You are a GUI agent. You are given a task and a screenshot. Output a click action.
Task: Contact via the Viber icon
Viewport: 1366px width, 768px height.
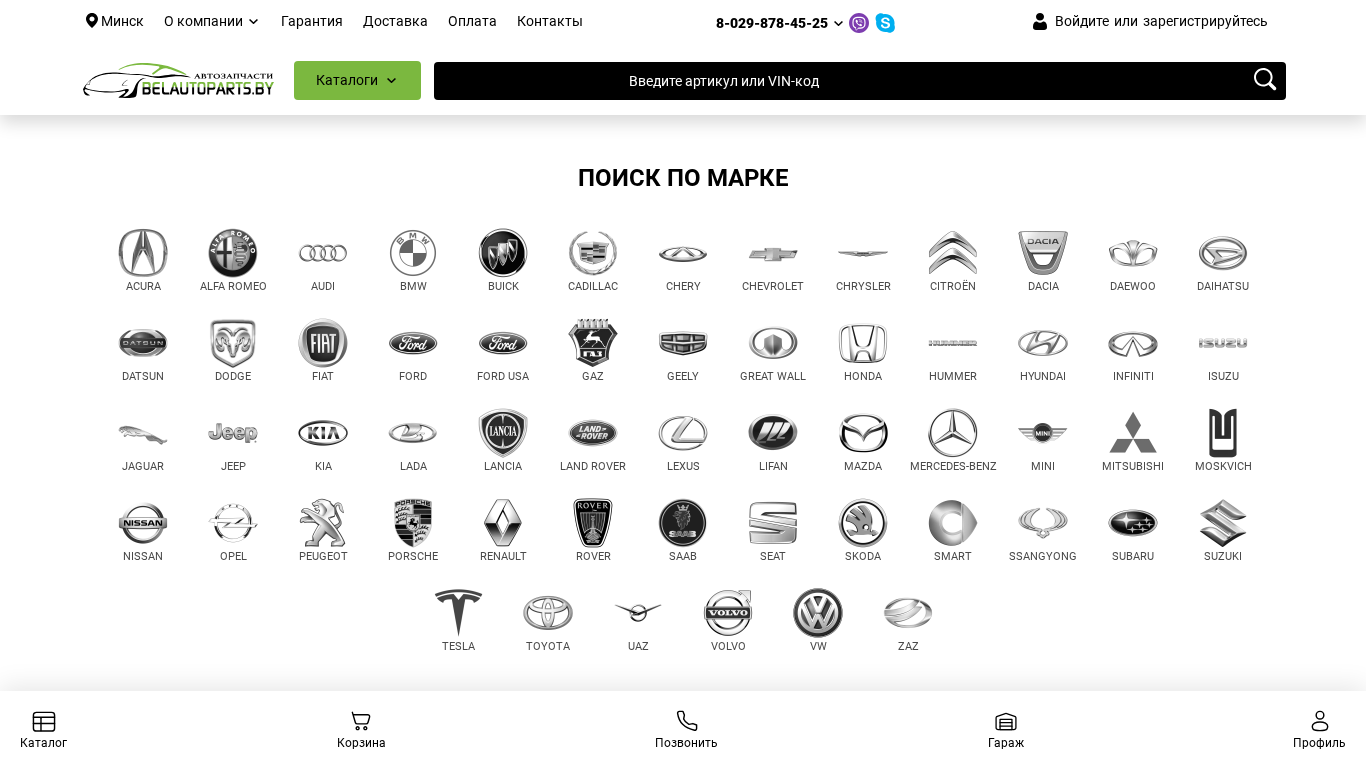tap(859, 23)
